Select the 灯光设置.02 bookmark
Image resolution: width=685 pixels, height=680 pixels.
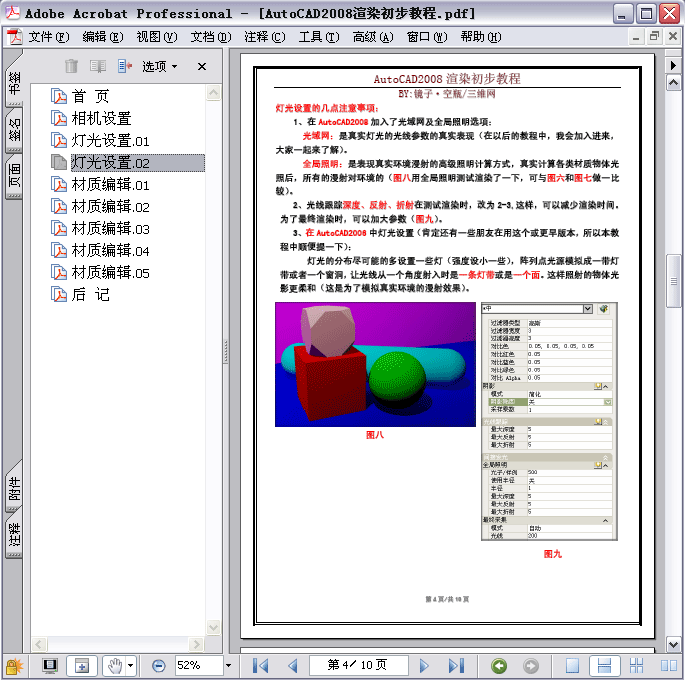(x=137, y=162)
